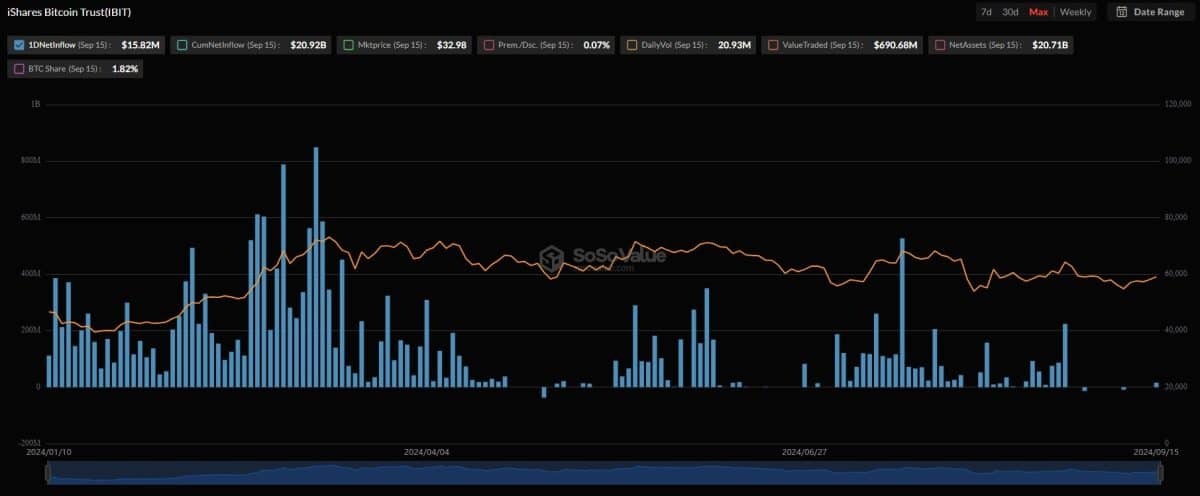Click the BTC Share value 1.82%
The width and height of the screenshot is (1200, 496).
click(x=125, y=69)
